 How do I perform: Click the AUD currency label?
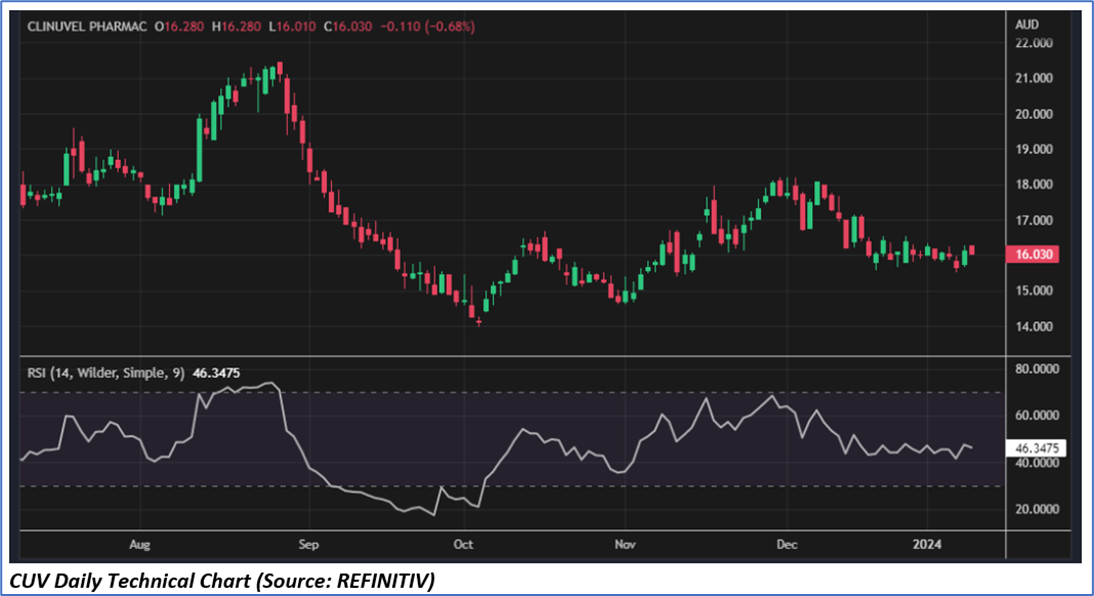click(1028, 24)
